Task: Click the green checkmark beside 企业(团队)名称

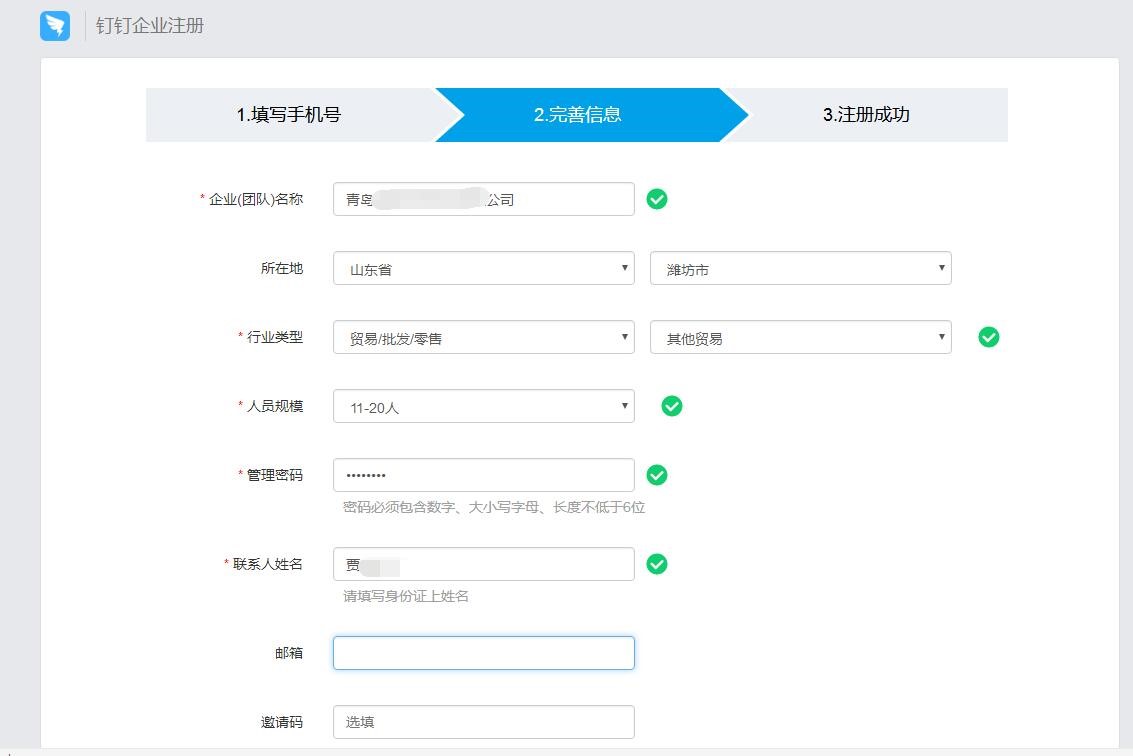Action: [x=657, y=198]
